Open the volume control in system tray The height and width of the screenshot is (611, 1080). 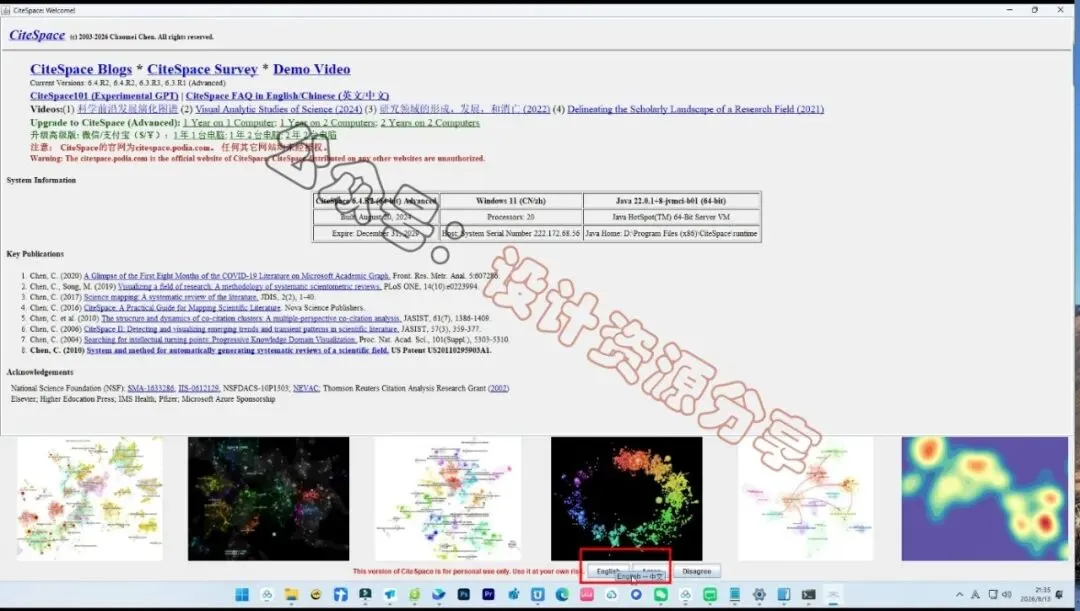coord(1007,594)
